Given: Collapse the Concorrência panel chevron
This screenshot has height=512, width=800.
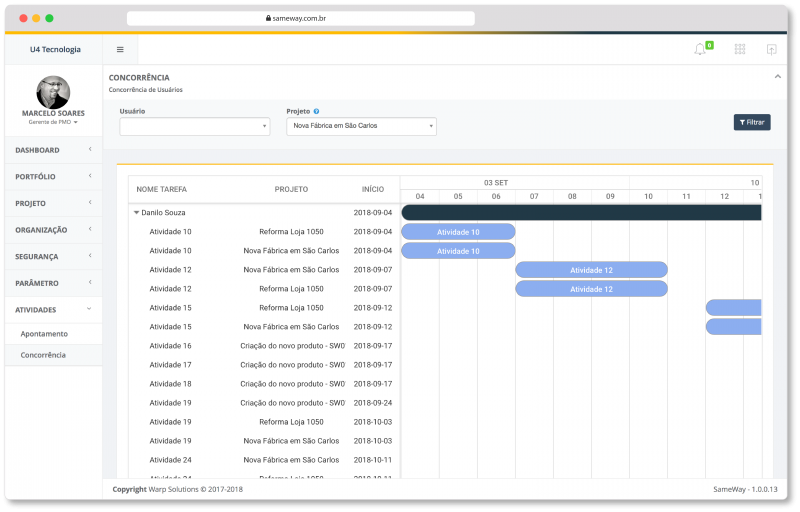Looking at the screenshot, I should (x=777, y=77).
